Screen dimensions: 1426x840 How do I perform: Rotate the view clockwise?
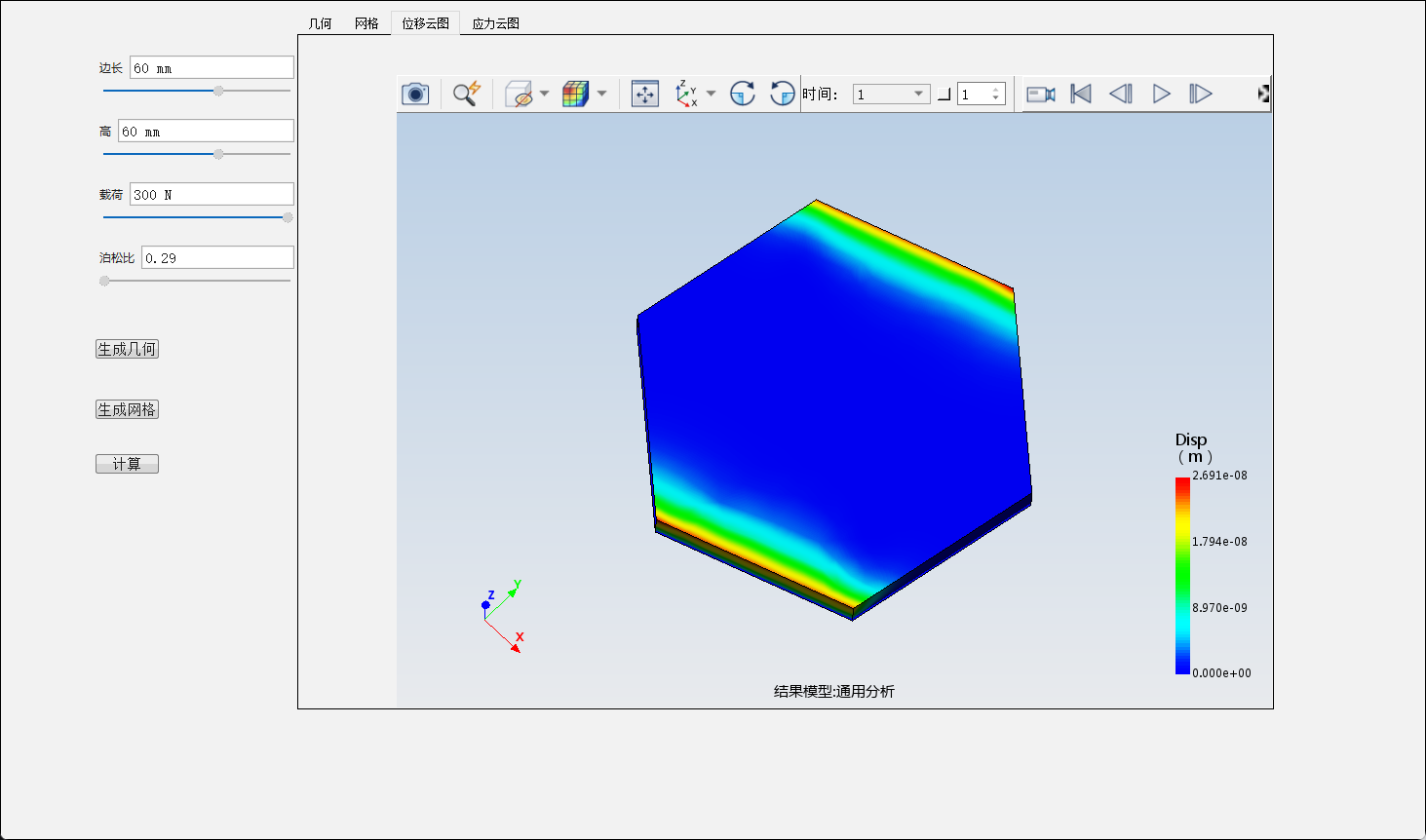[x=743, y=94]
